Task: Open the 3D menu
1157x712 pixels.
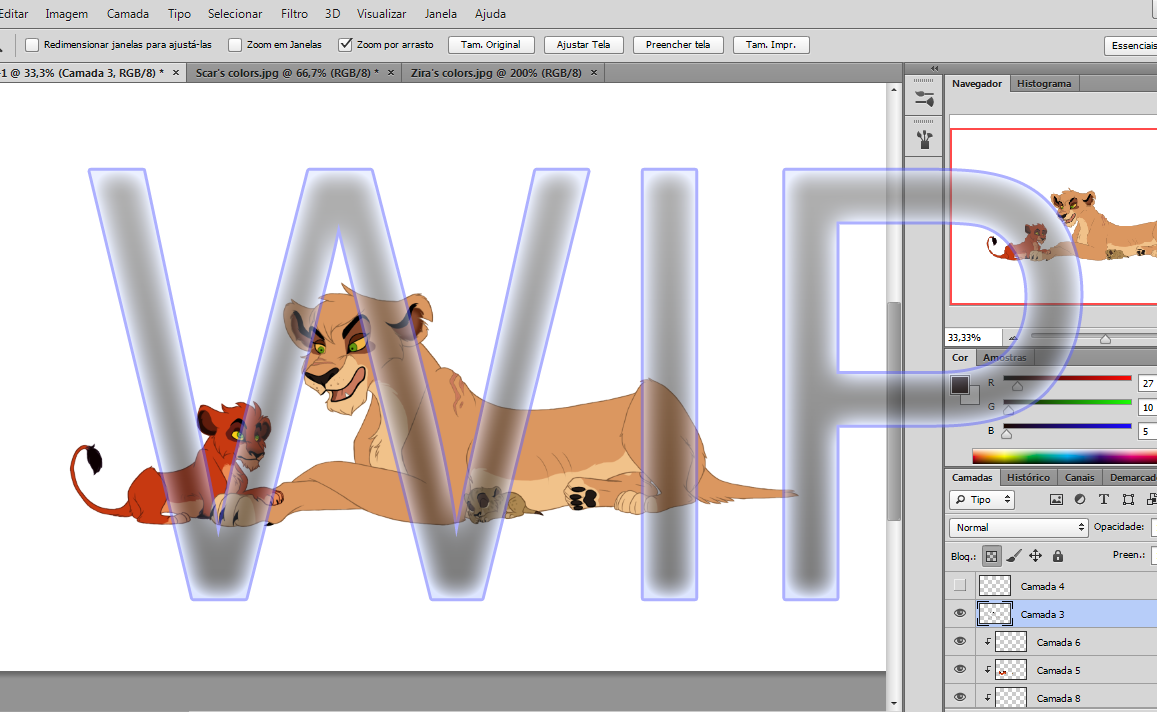Action: pyautogui.click(x=333, y=14)
